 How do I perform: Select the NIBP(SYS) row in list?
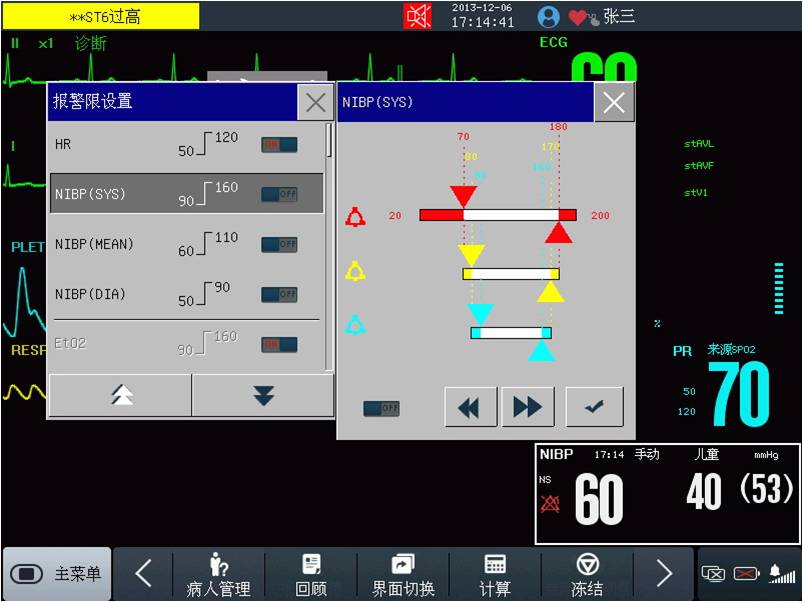click(x=187, y=194)
